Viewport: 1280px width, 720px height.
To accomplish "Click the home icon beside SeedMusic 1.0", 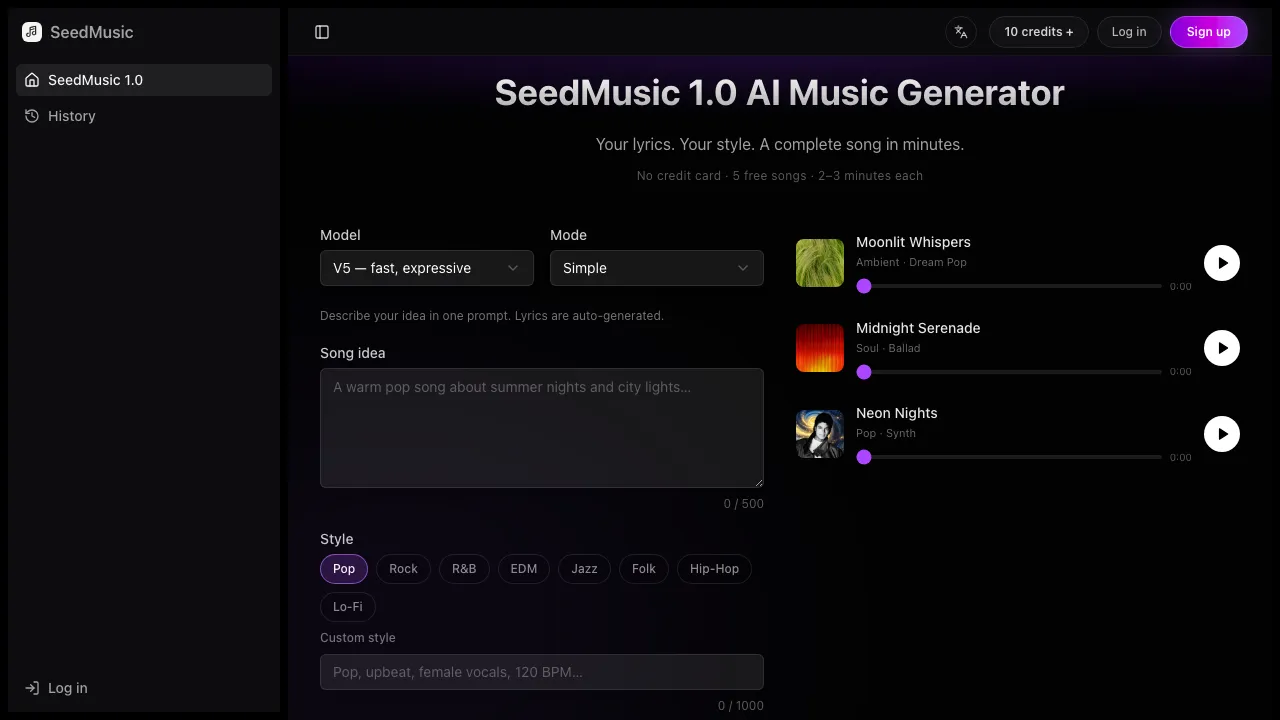I will point(32,80).
